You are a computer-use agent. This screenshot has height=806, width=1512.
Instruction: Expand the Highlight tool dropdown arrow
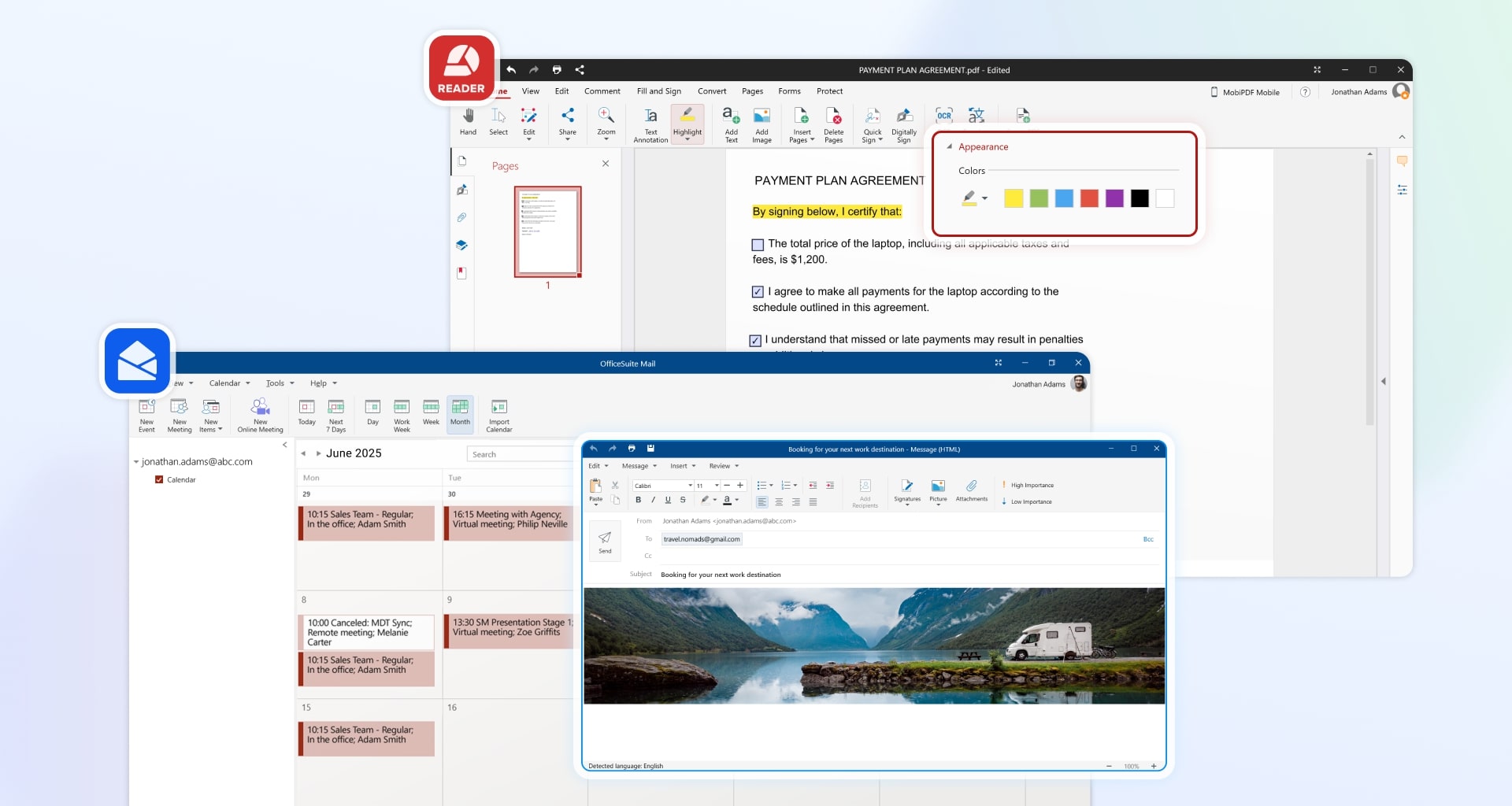(x=687, y=140)
